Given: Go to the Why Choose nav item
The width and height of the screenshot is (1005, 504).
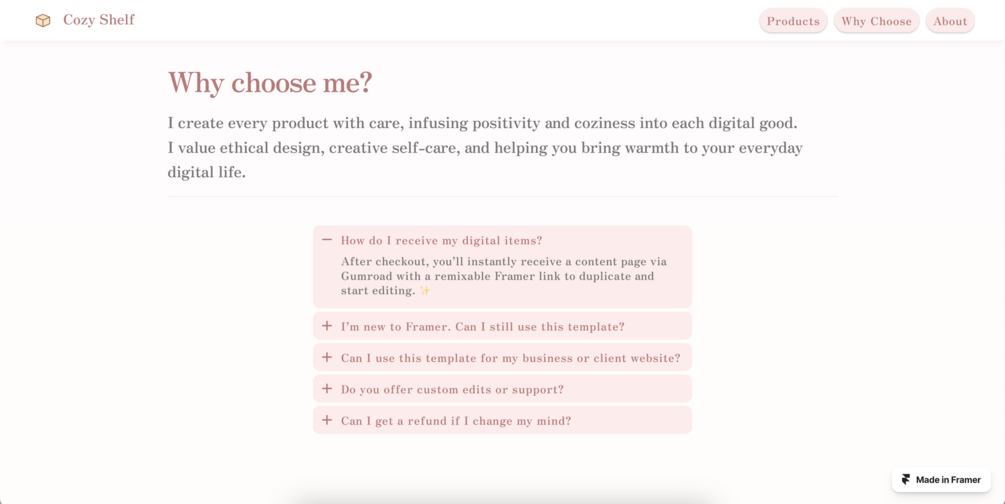Looking at the screenshot, I should coord(877,21).
